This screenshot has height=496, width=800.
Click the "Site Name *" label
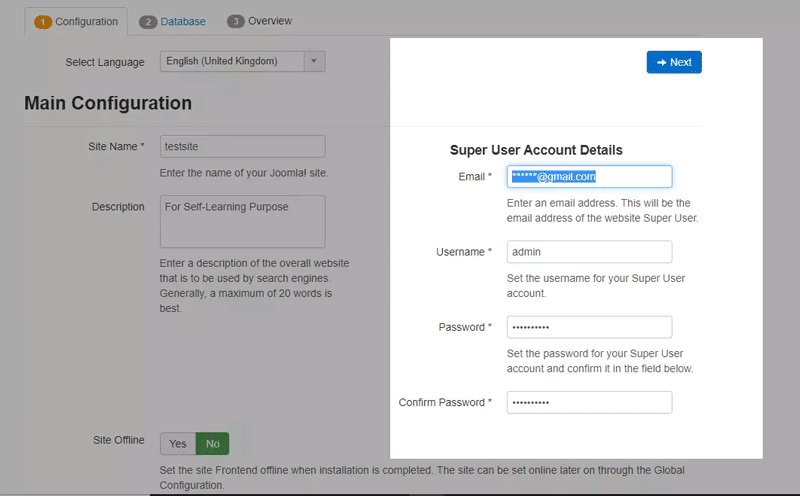[116, 146]
